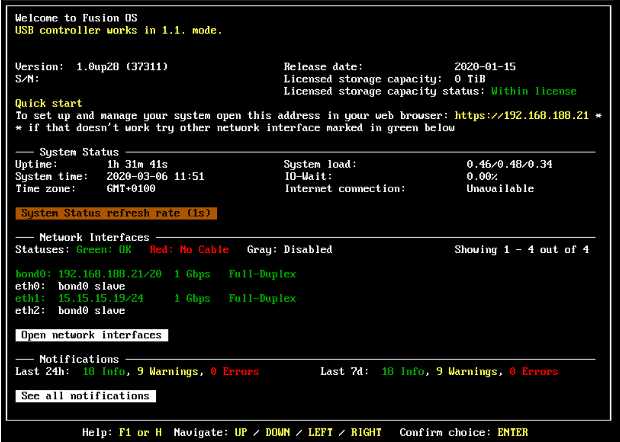620x442 pixels.
Task: Select the eth2 bond0 slave entry
Action: point(70,310)
